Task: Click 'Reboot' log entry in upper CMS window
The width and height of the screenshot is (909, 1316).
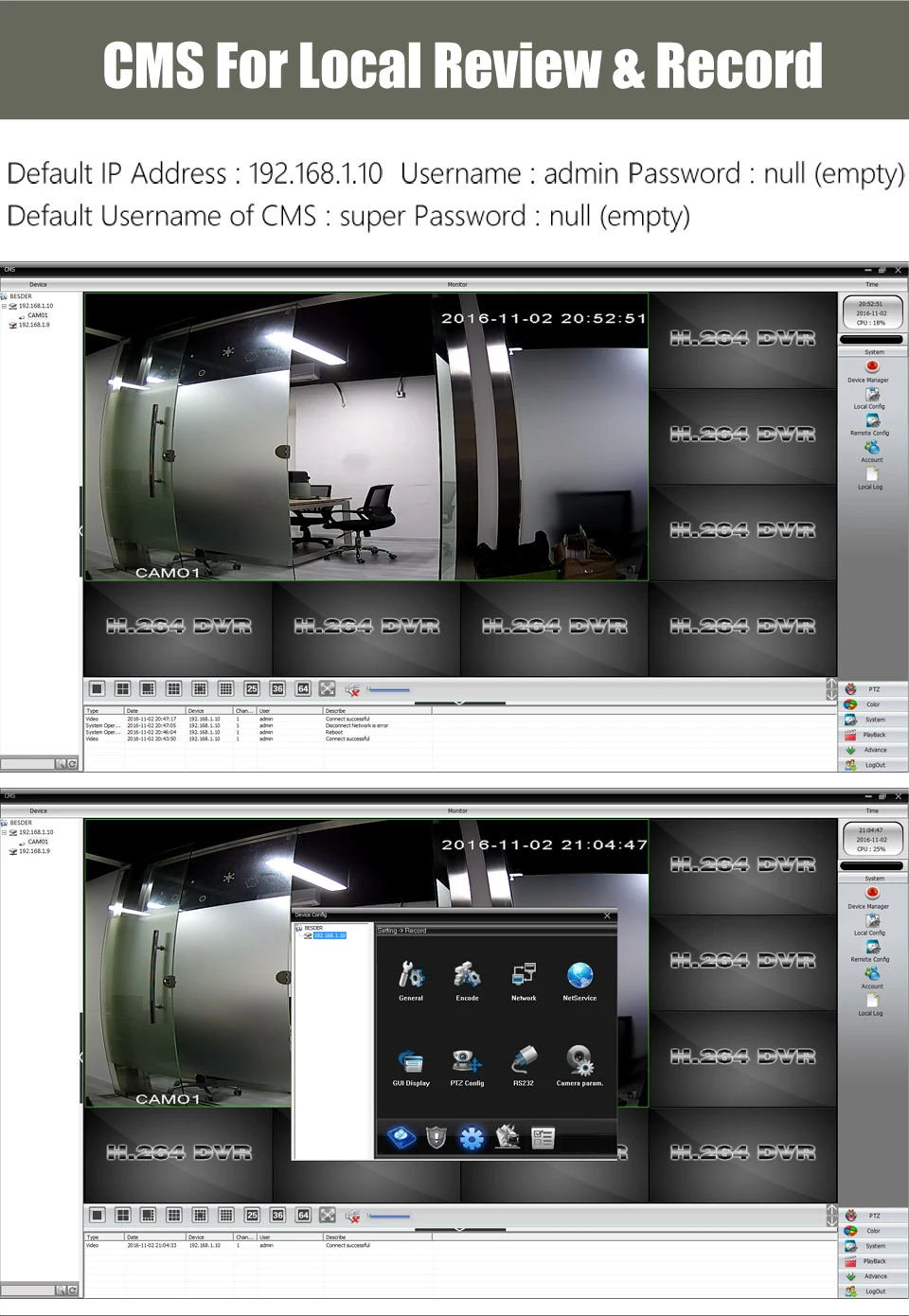Action: (334, 732)
